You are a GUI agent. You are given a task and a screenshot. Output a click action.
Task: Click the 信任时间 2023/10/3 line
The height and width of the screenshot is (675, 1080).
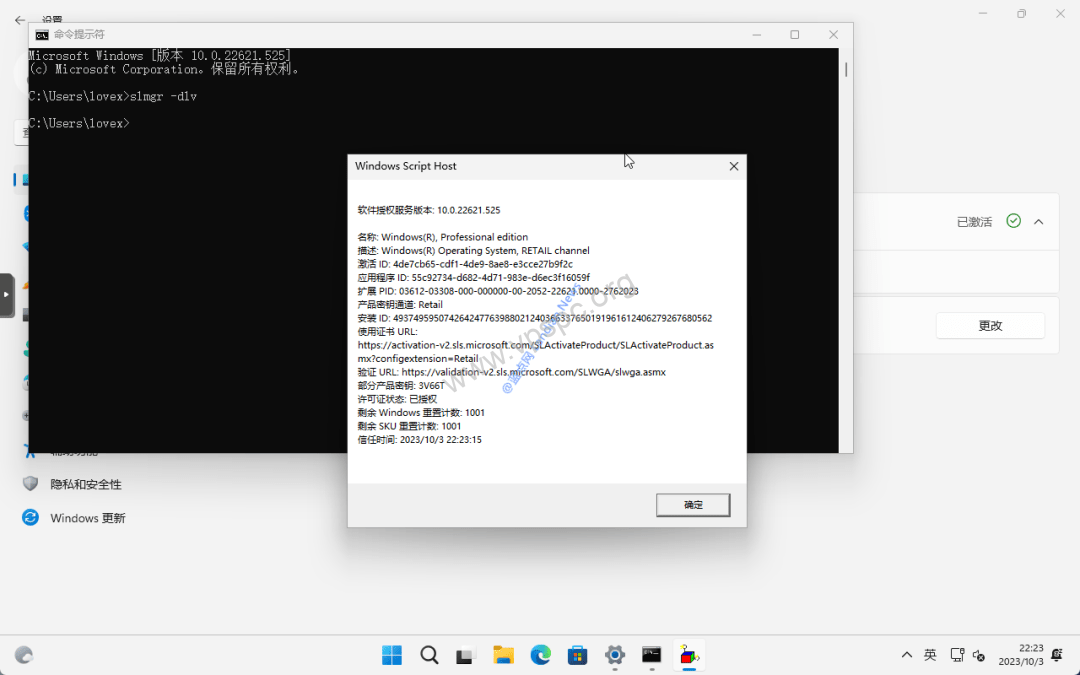coord(419,439)
